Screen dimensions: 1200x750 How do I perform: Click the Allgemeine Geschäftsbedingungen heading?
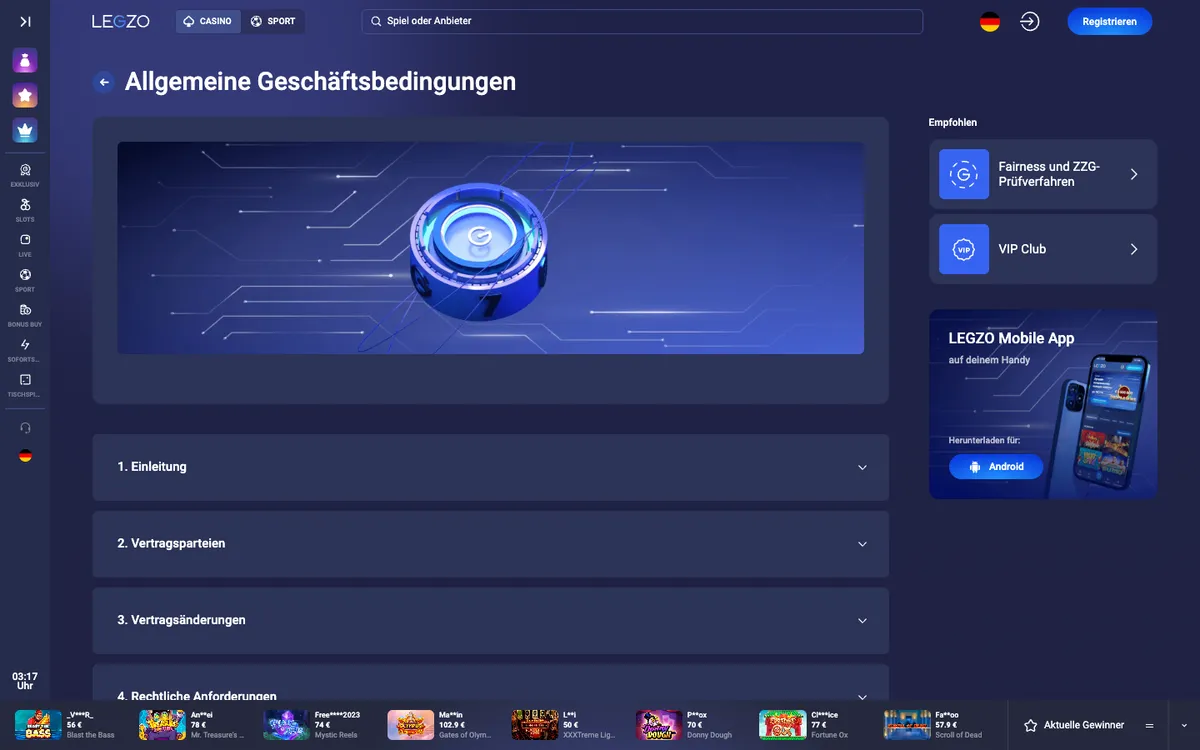[320, 82]
